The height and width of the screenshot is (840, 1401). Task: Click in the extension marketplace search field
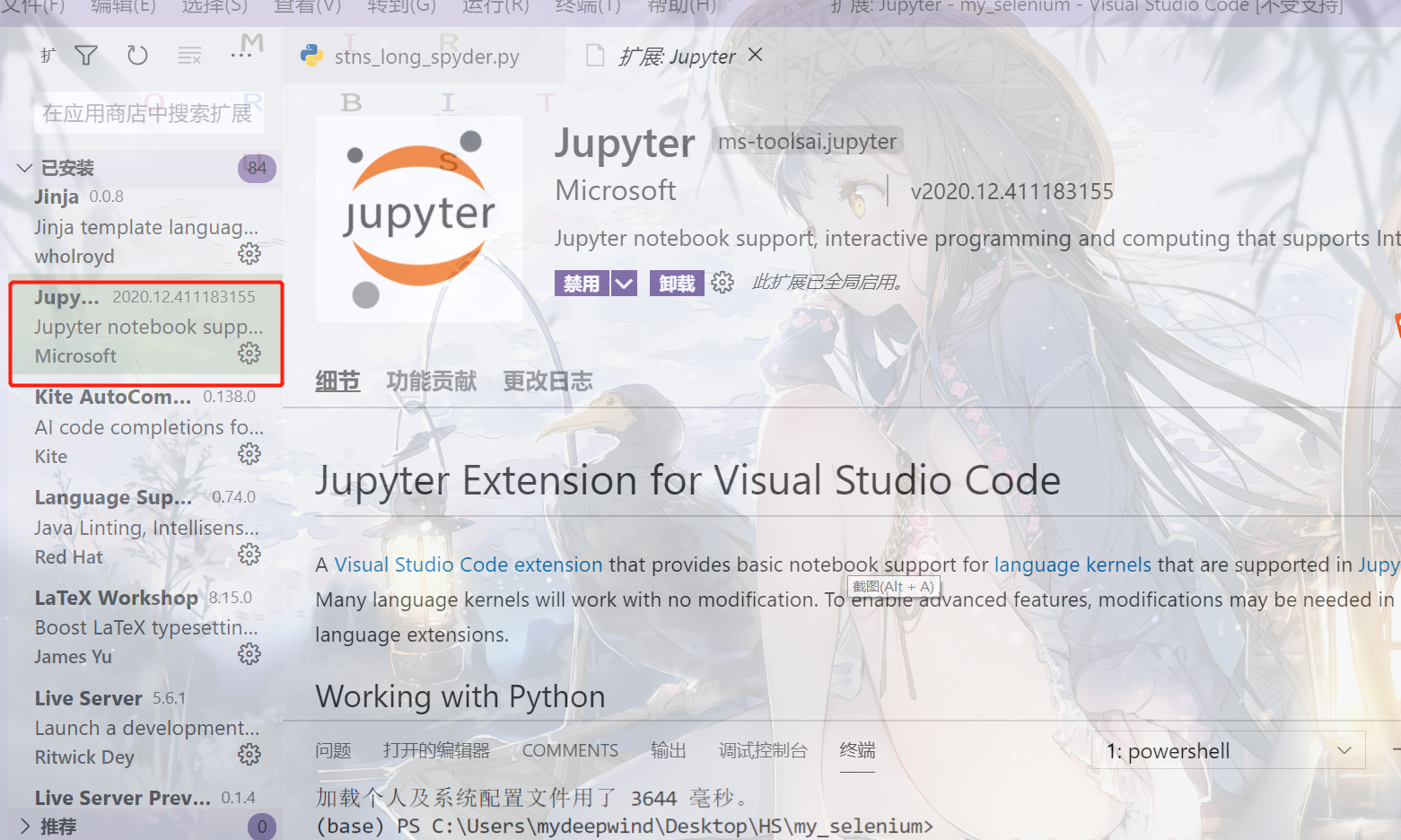click(x=149, y=114)
